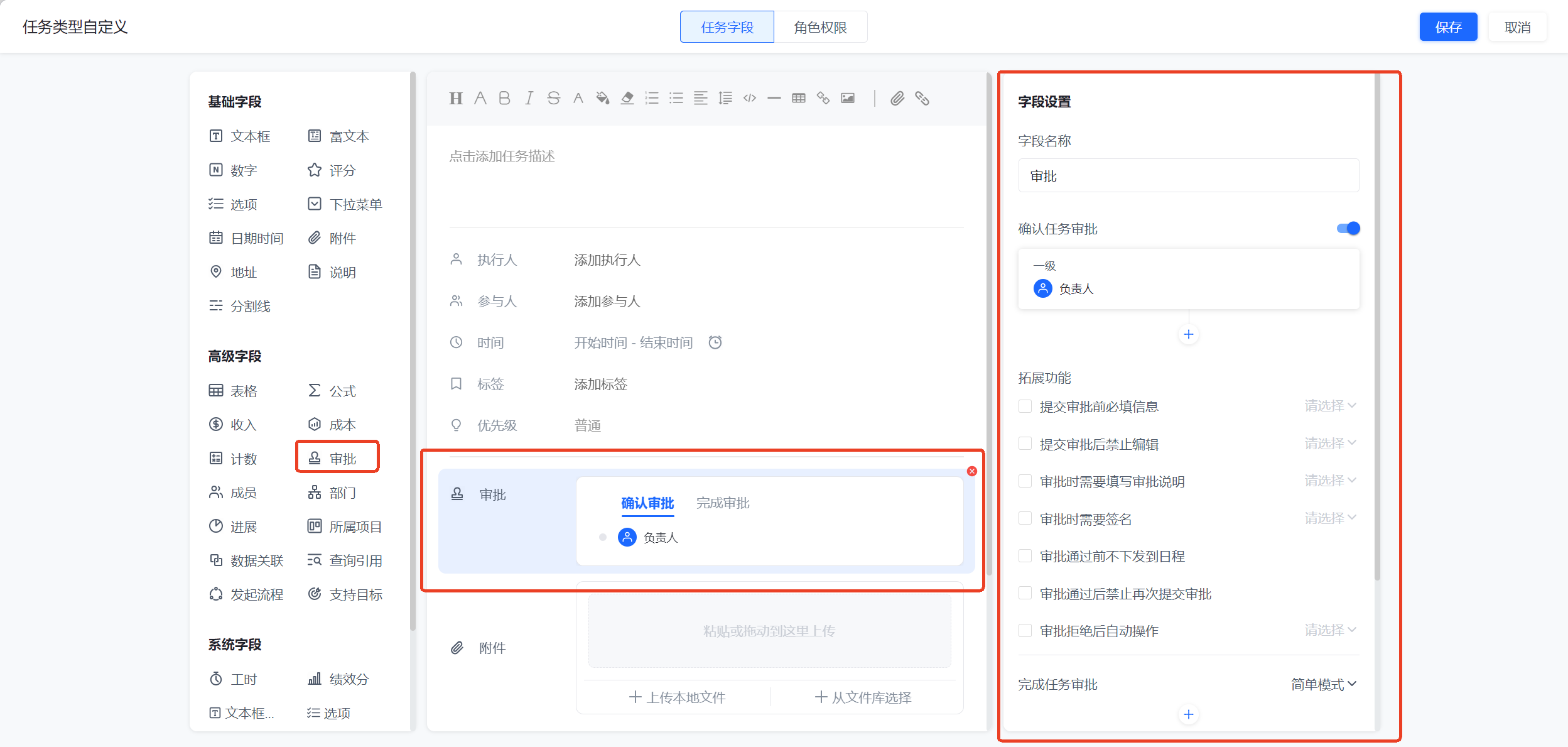Click 上传本地文件
Image resolution: width=1568 pixels, height=747 pixels.
tap(678, 697)
